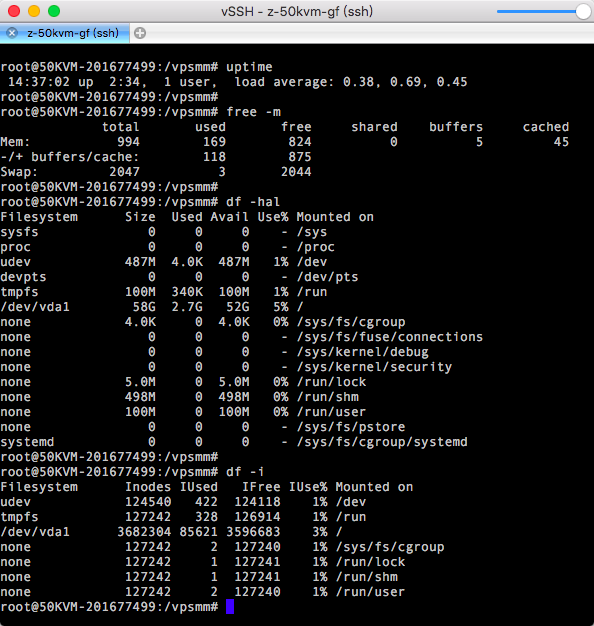
Task: Click the used value '2.7G'
Action: click(x=187, y=307)
